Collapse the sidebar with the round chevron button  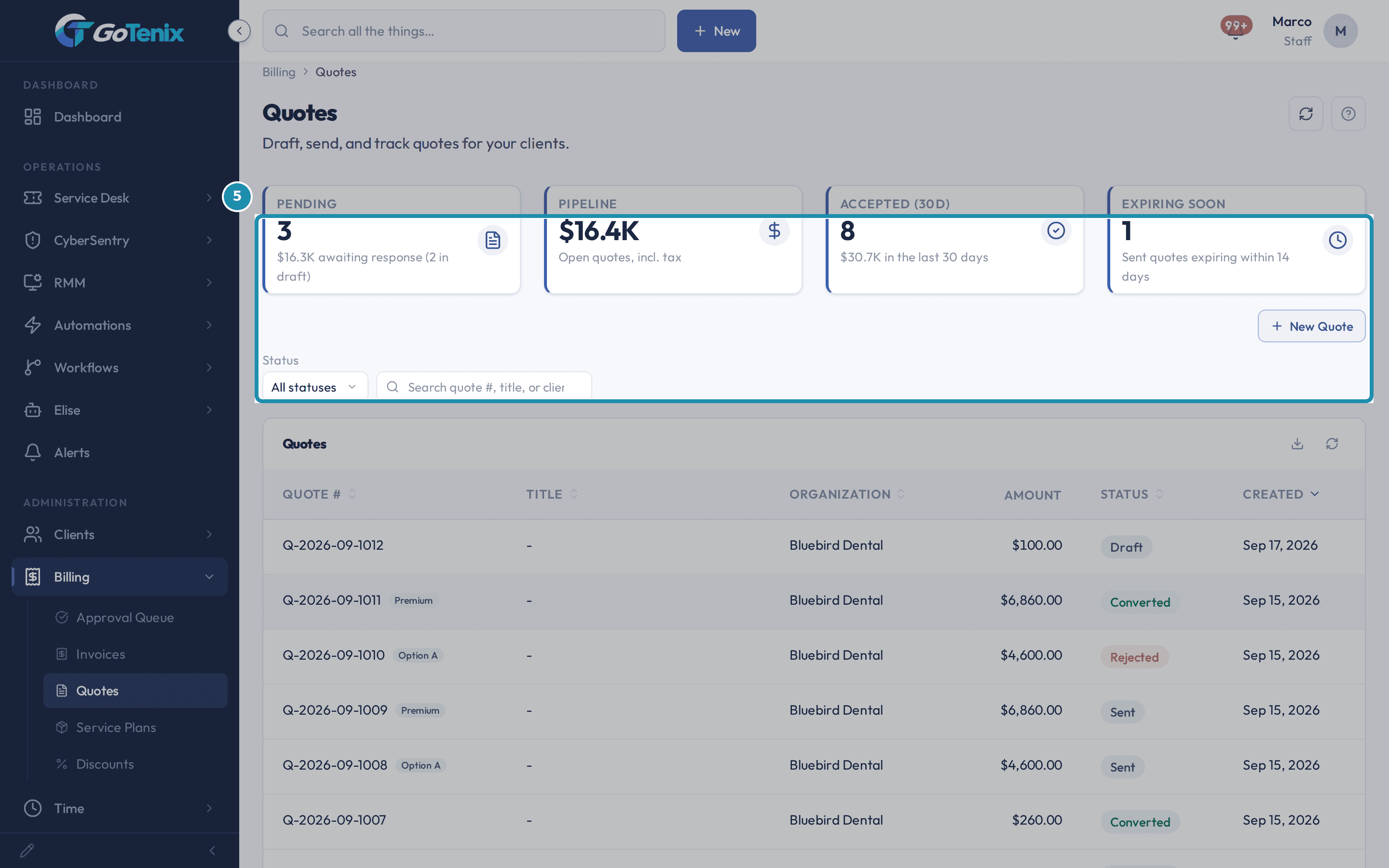tap(239, 31)
